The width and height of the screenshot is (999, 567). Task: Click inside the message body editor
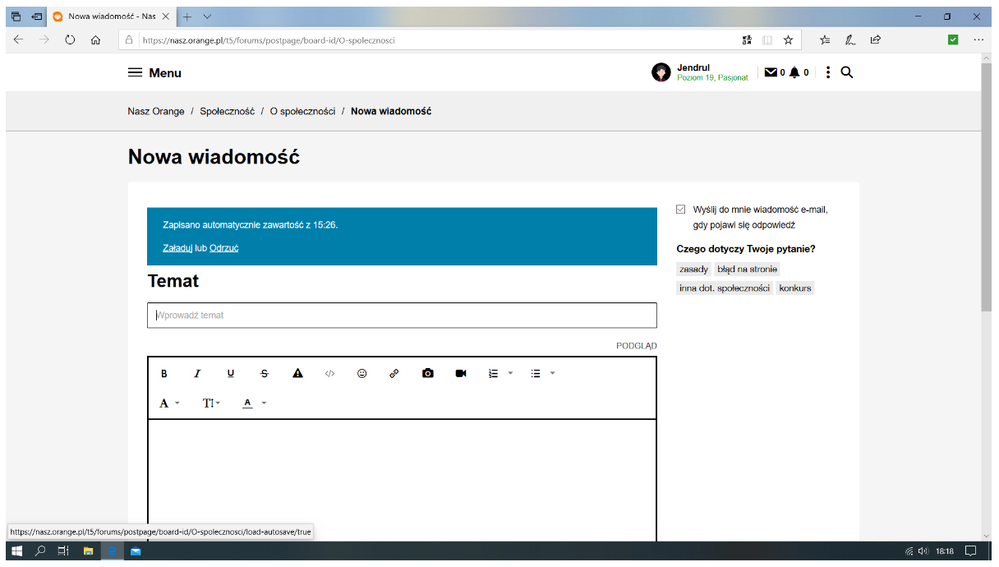tap(402, 480)
